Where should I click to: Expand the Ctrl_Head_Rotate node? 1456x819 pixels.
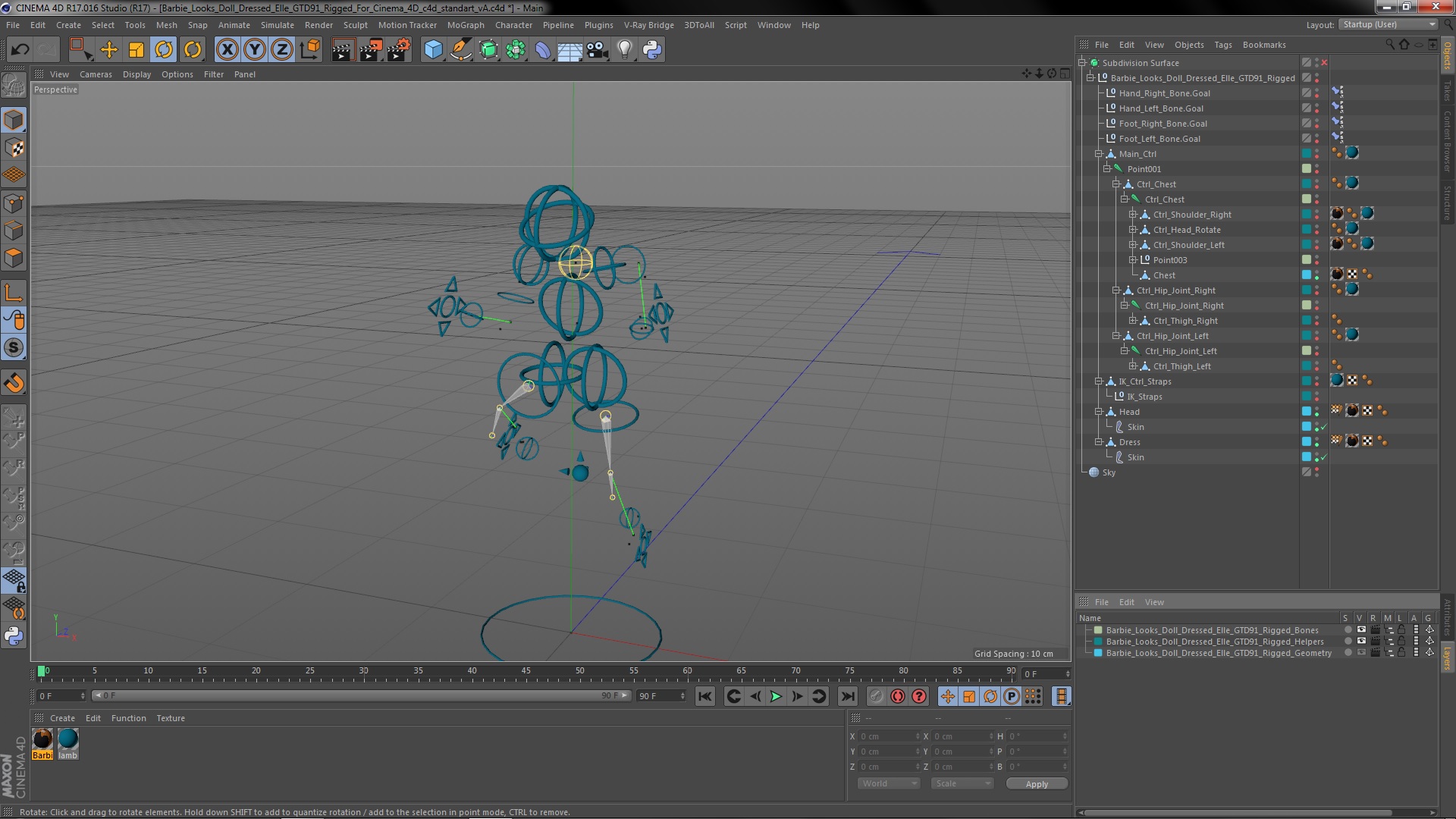click(x=1132, y=230)
